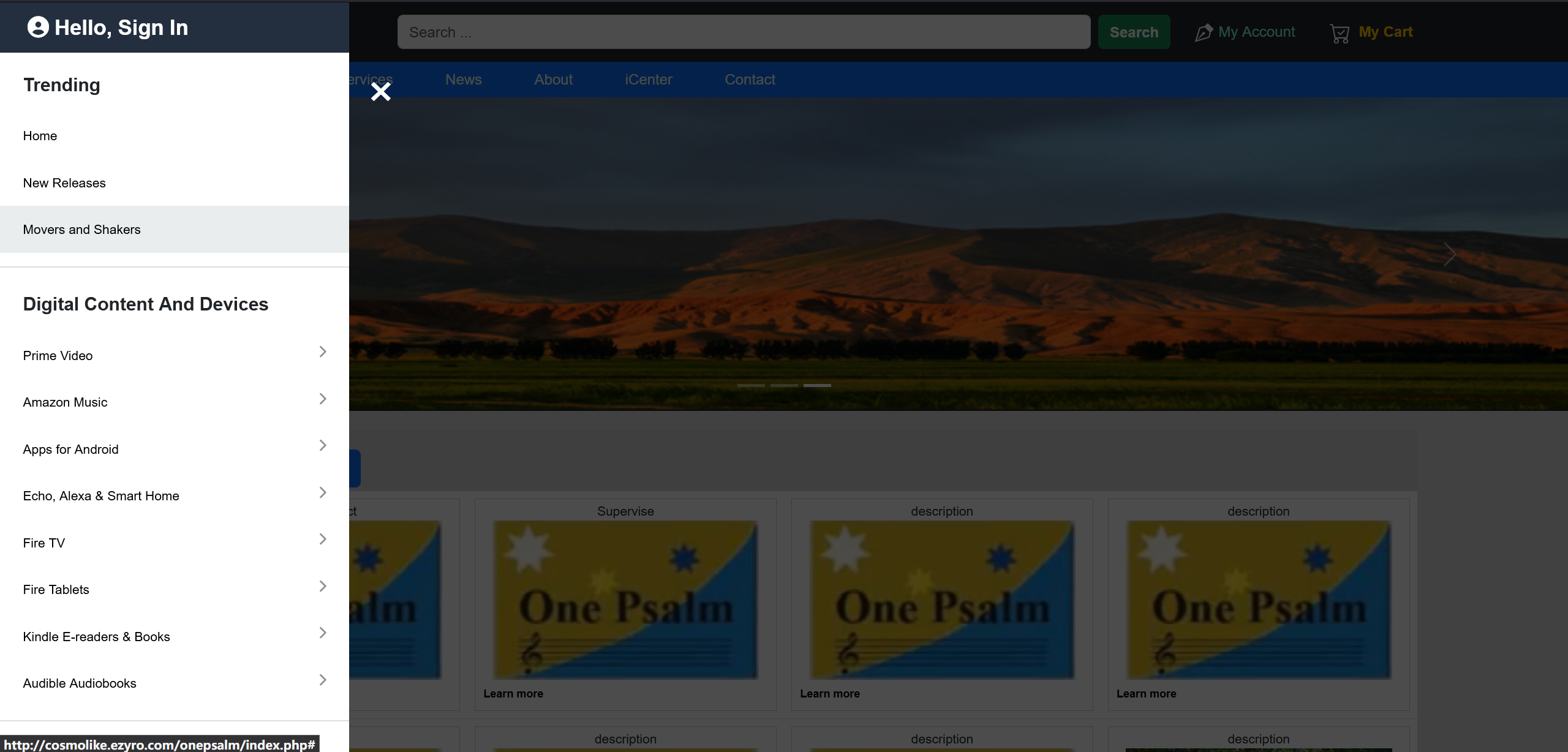Open iCenter tab in navigation bar
This screenshot has height=752, width=1568.
[x=648, y=80]
